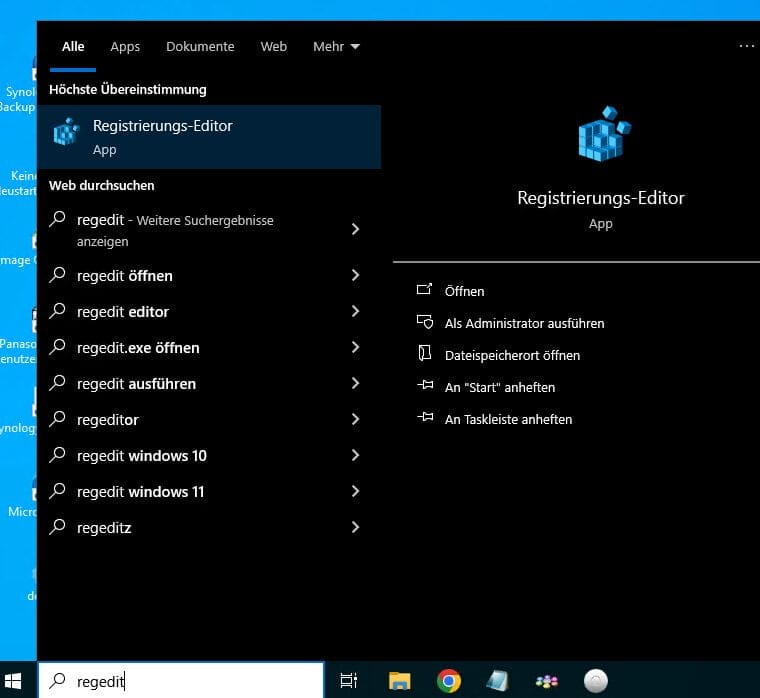The height and width of the screenshot is (698, 760).
Task: Pin app via 'An Taskleiste anheften'
Action: (x=508, y=419)
